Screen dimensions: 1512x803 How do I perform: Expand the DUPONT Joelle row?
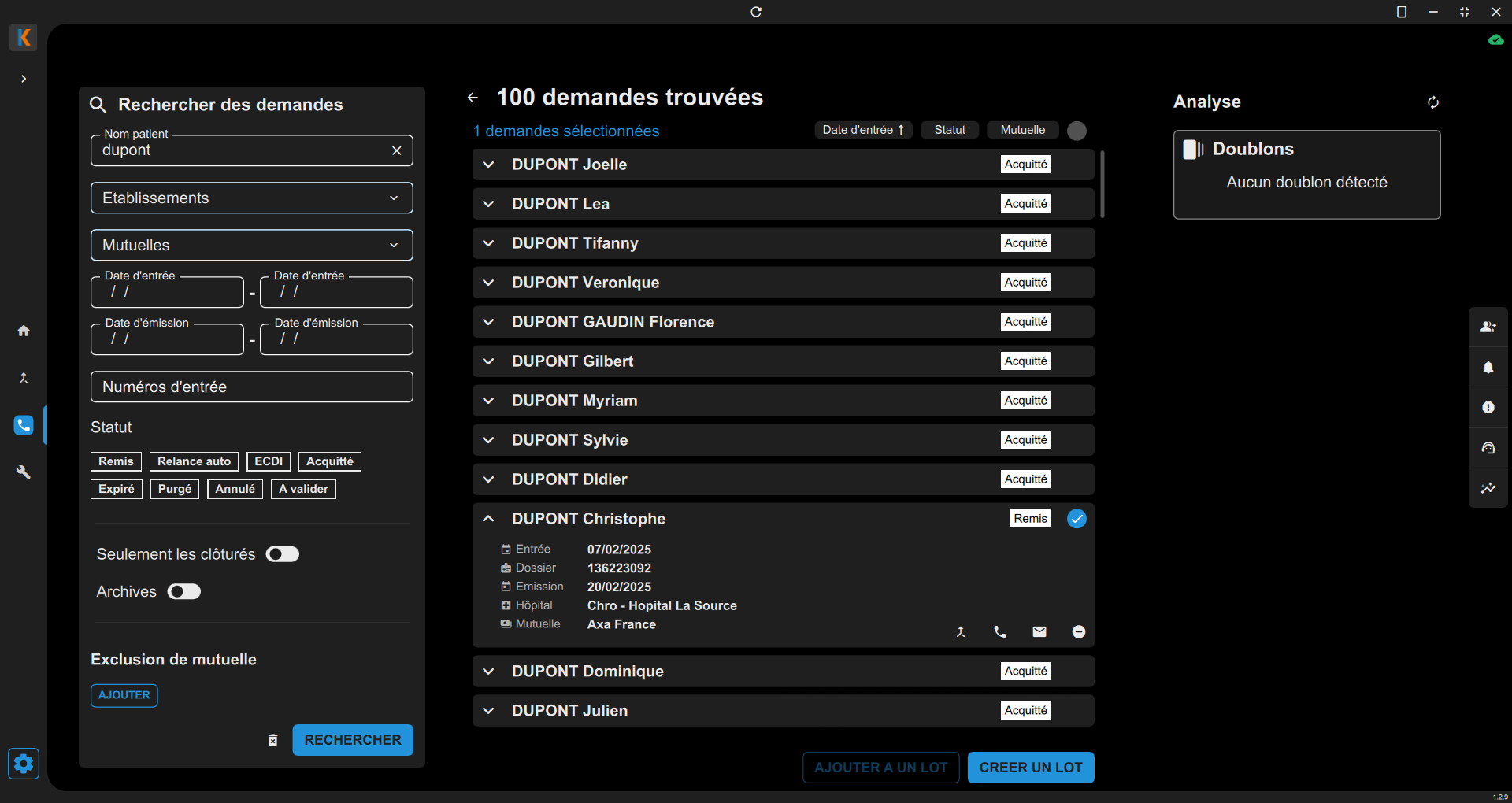pyautogui.click(x=488, y=165)
